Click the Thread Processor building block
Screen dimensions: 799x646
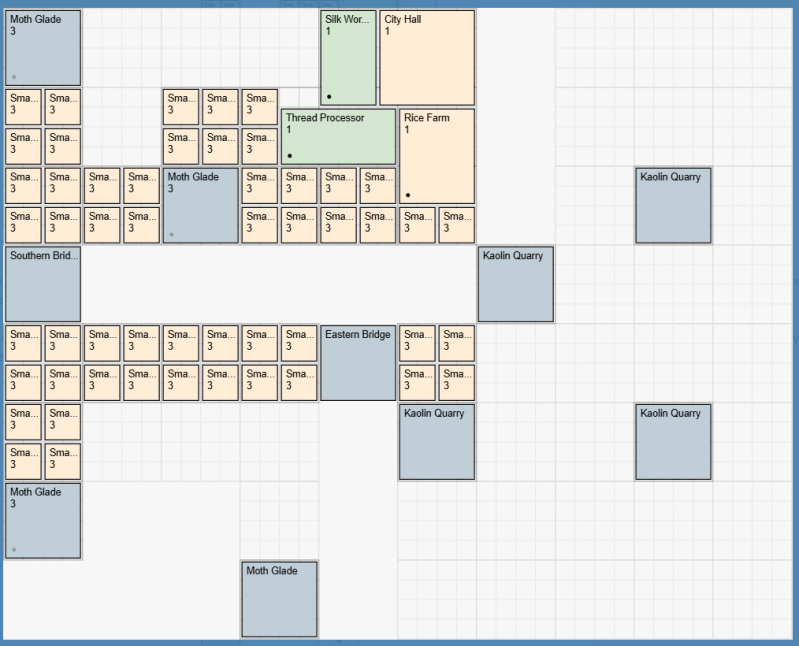pyautogui.click(x=338, y=137)
